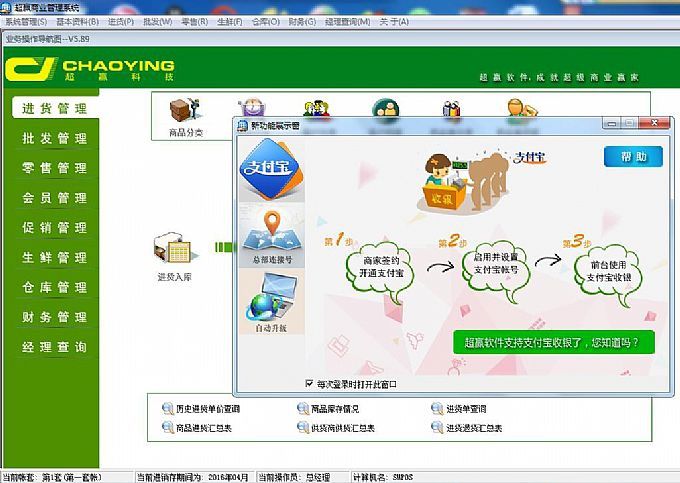The height and width of the screenshot is (483, 680).
Task: Open the 关于(A) menu
Action: pos(394,22)
